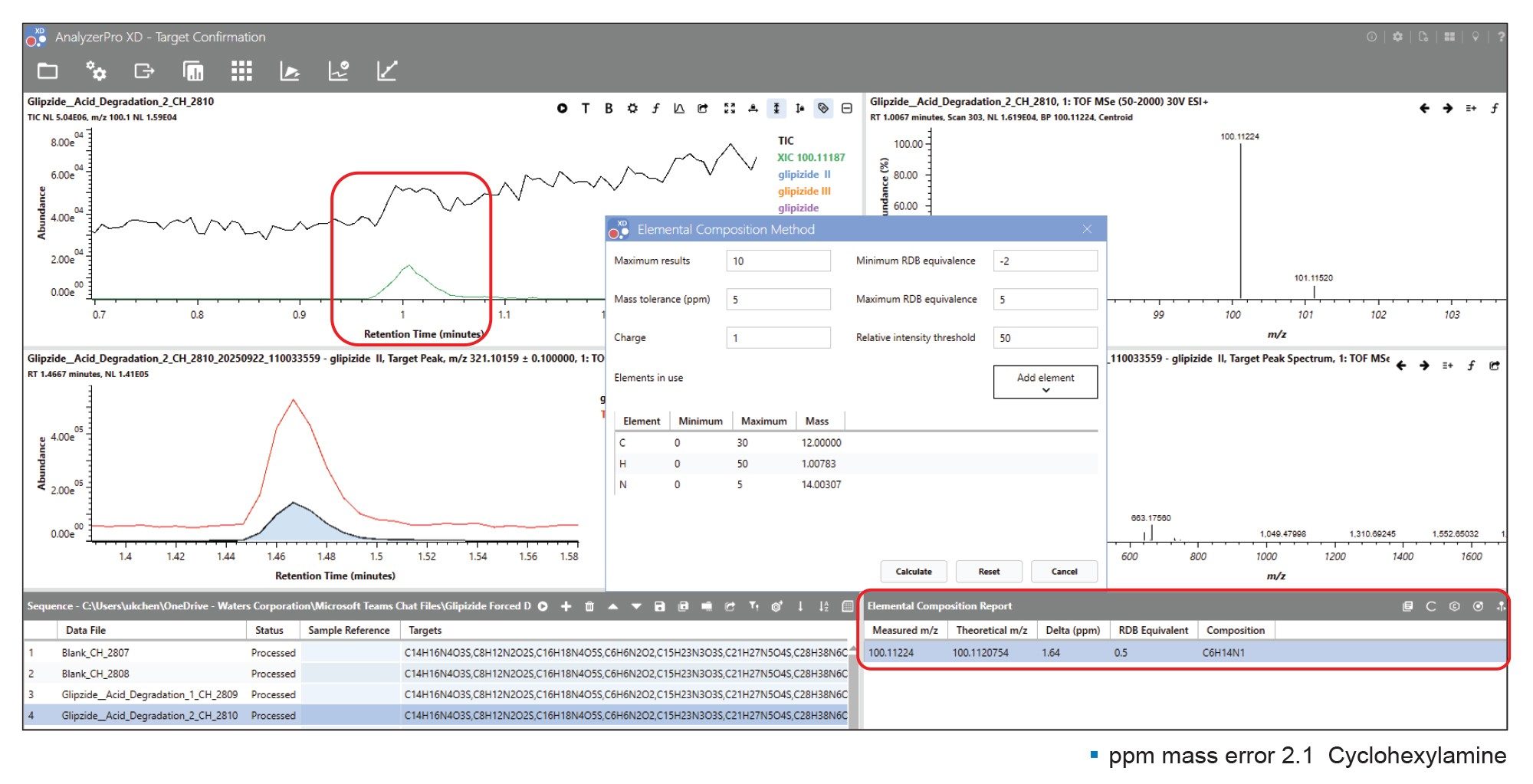Add a new sequence row with the plus icon

(566, 605)
